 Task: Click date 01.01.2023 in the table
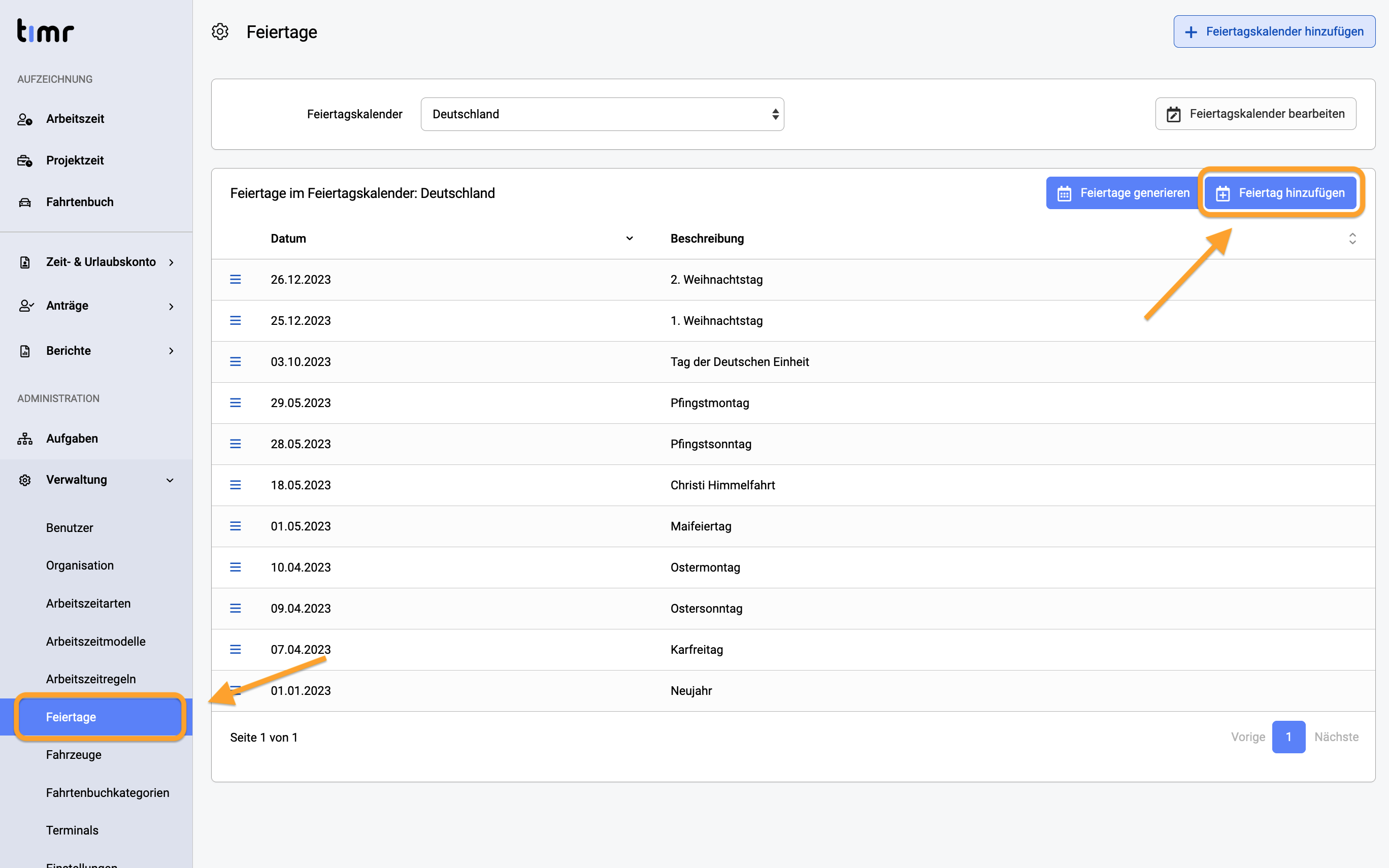pos(301,691)
